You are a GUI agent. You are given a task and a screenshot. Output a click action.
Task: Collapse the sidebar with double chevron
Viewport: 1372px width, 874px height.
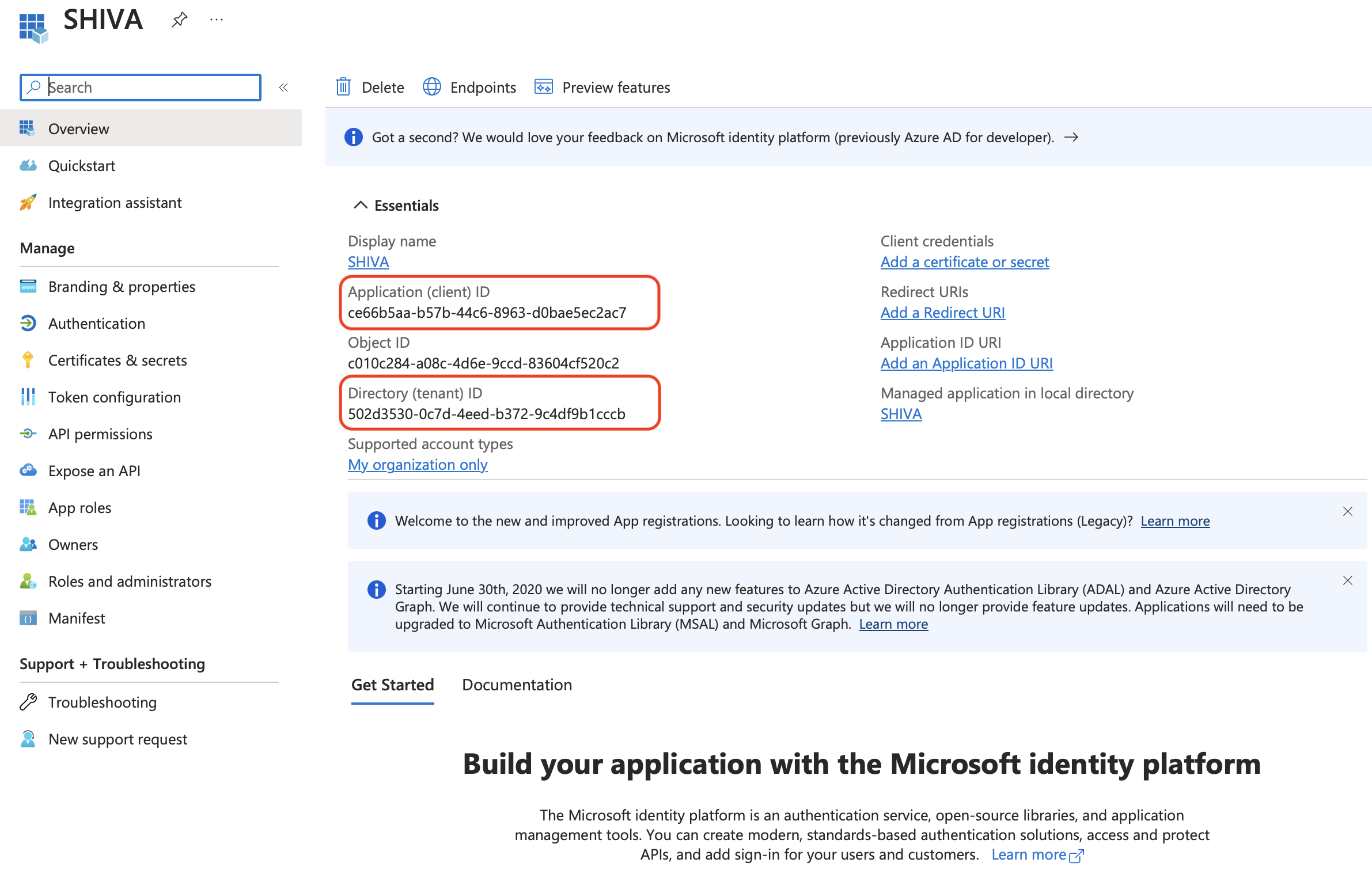[x=283, y=88]
